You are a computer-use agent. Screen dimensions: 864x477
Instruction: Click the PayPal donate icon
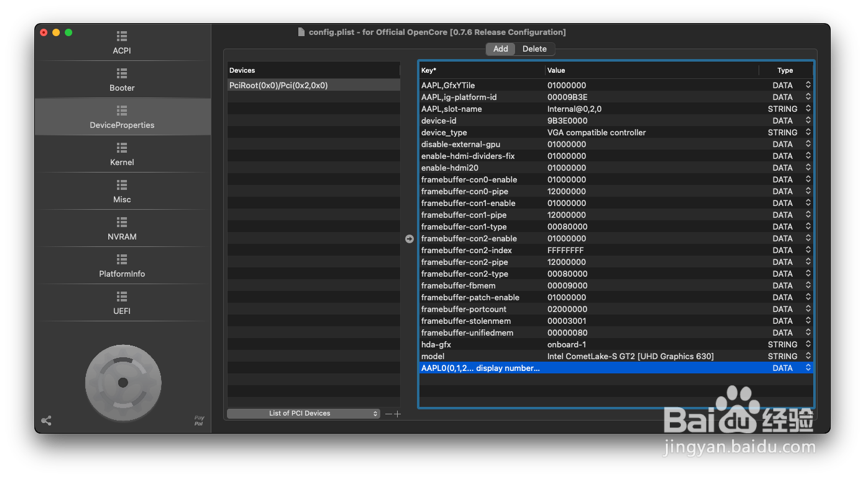(x=199, y=421)
